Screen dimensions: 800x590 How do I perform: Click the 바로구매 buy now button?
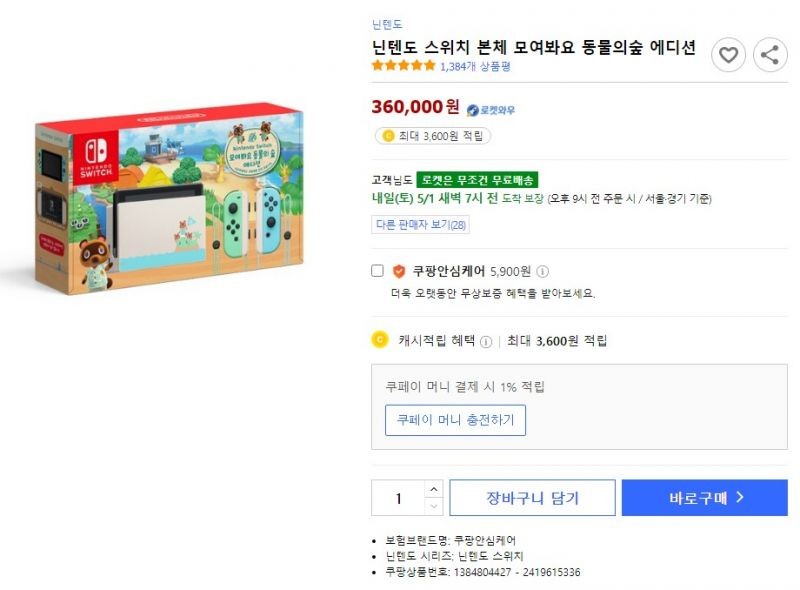point(705,498)
